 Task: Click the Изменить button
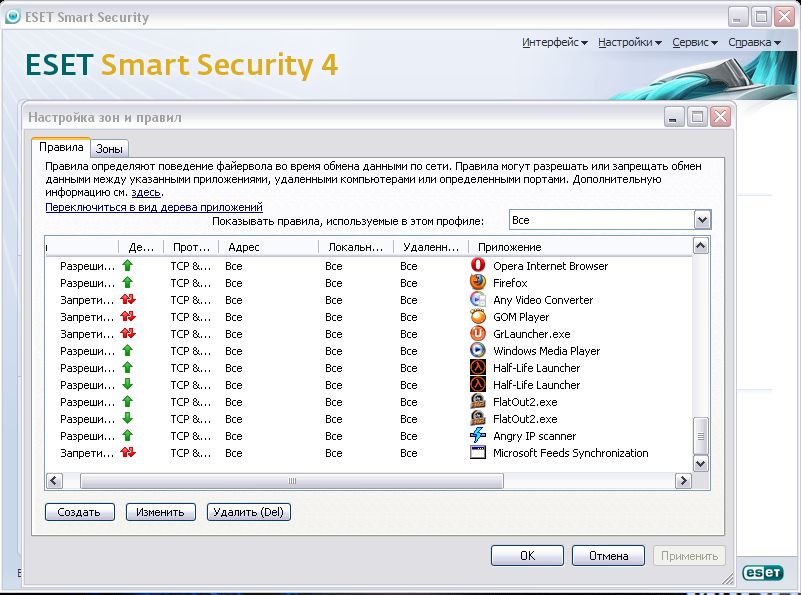[160, 512]
